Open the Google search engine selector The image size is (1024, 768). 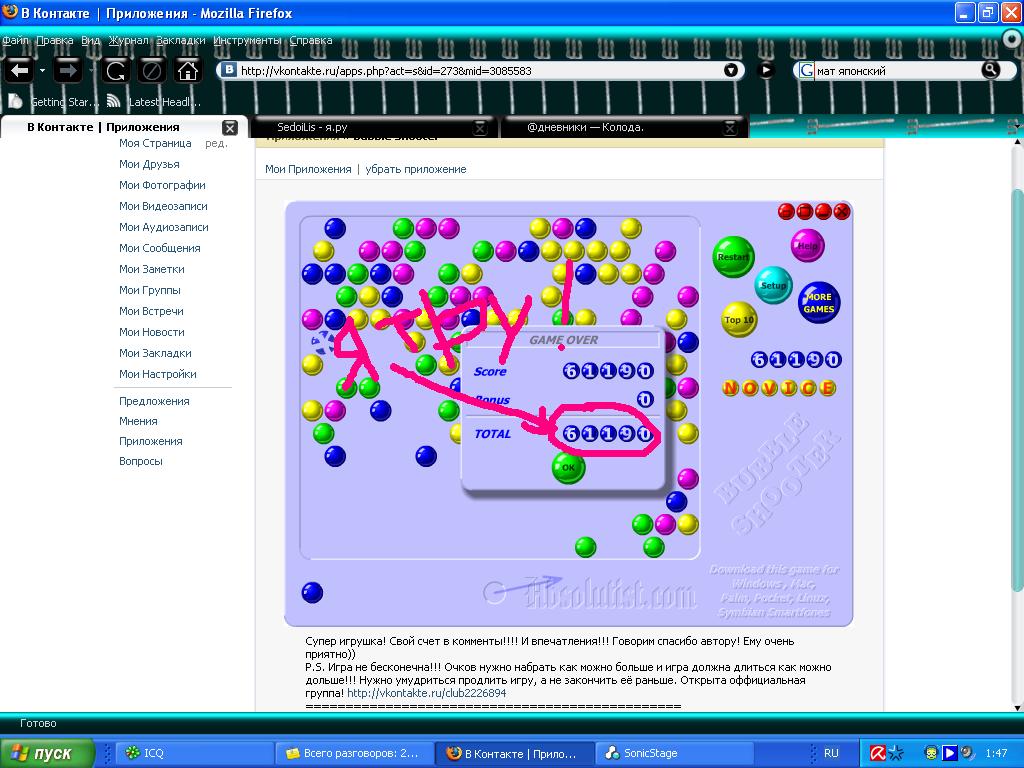coord(807,70)
